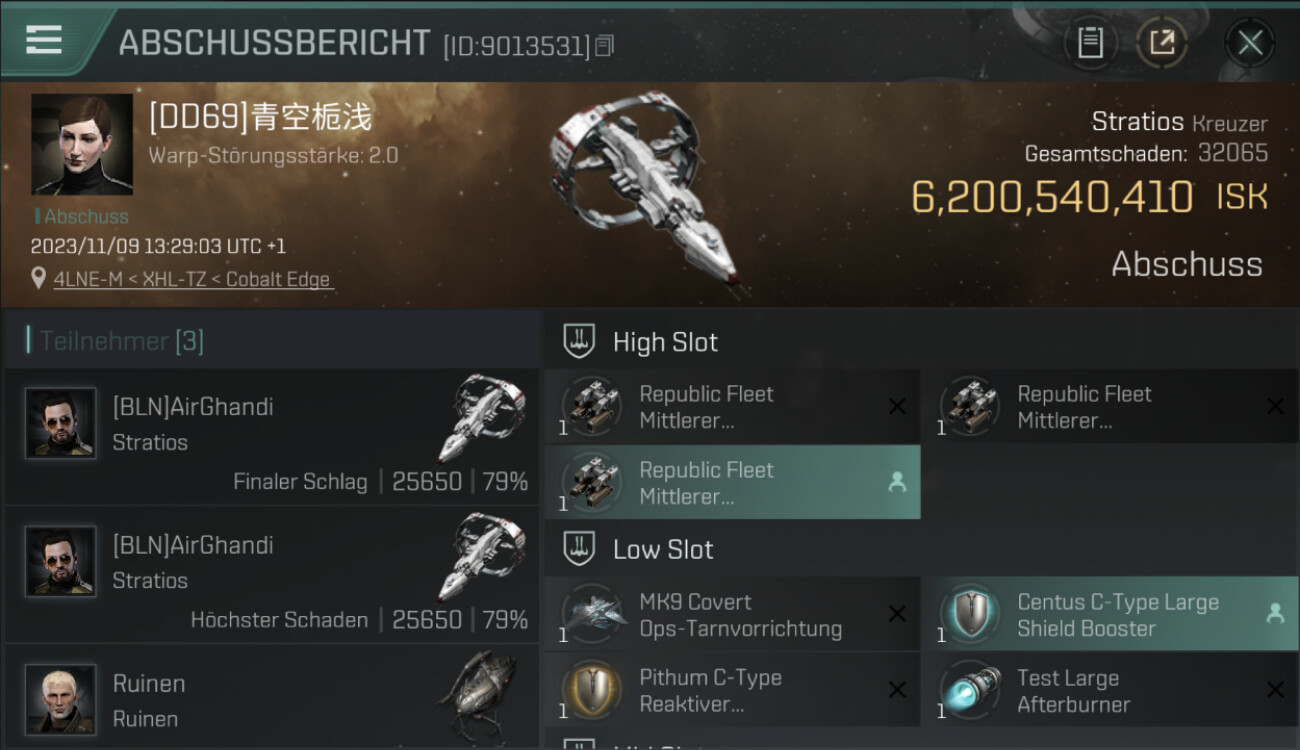Copy the kill report ID

click(x=604, y=46)
